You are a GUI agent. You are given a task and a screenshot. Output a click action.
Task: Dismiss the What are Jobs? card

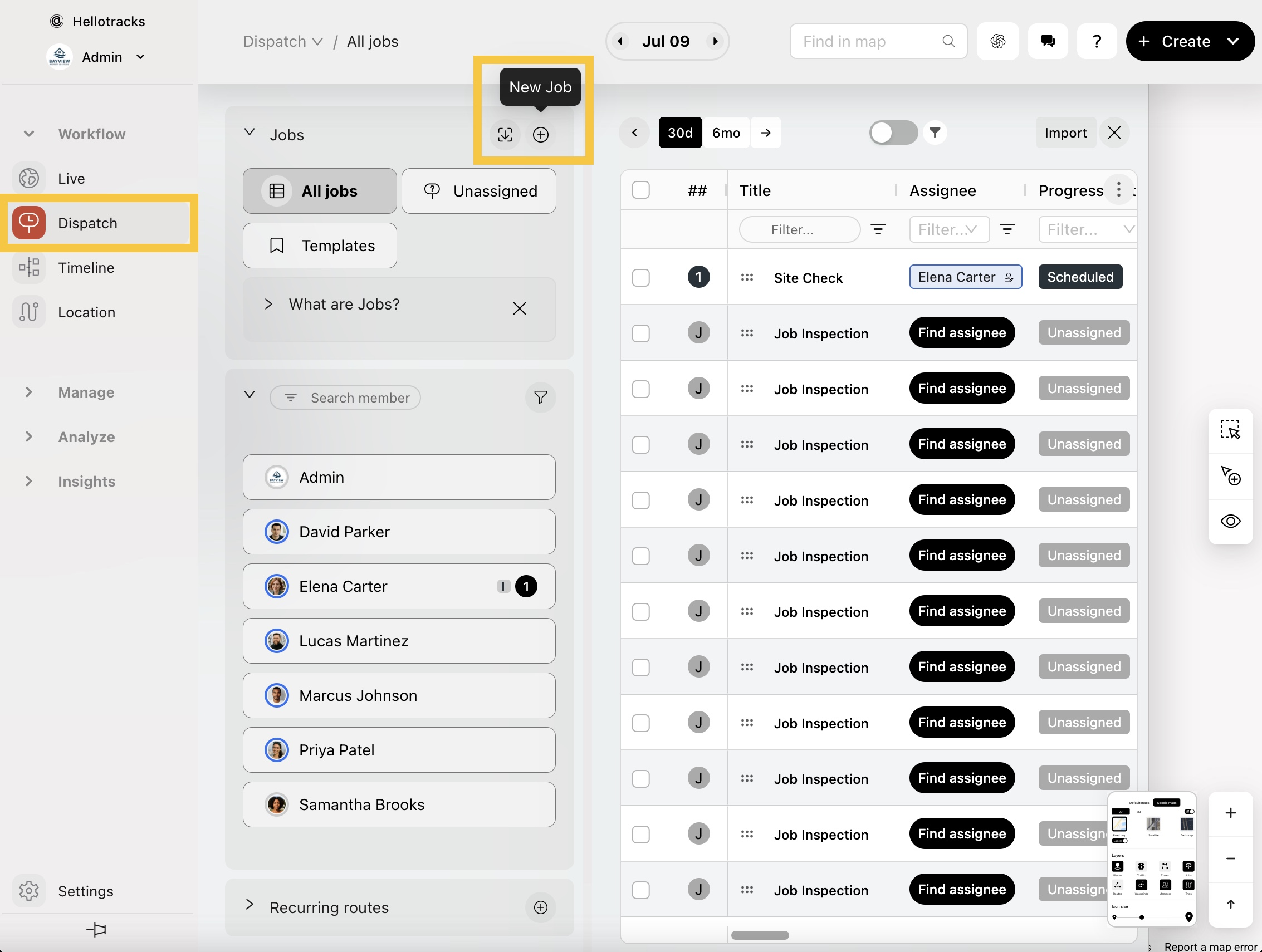click(519, 308)
